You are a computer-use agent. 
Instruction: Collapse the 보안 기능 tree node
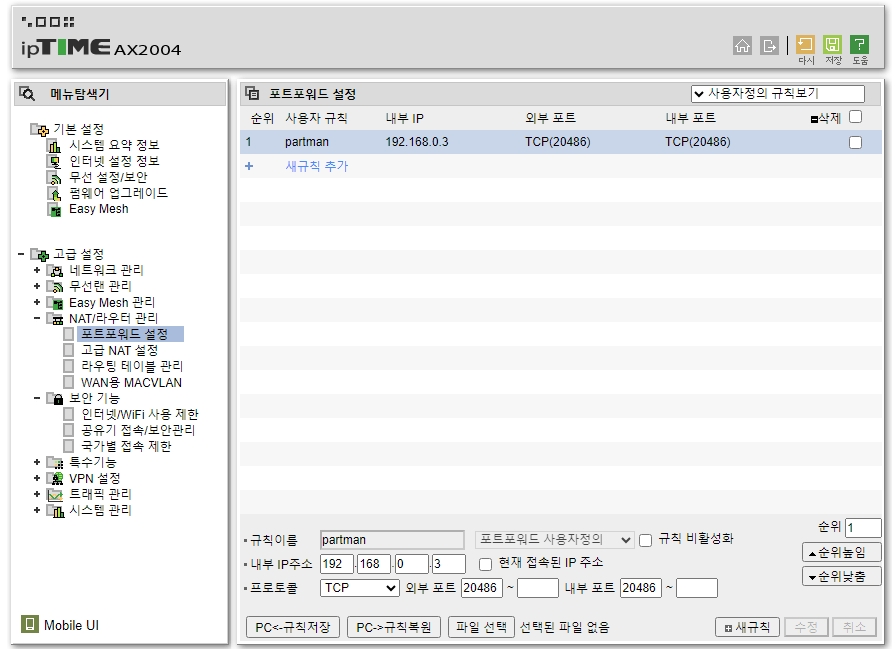pyautogui.click(x=37, y=398)
